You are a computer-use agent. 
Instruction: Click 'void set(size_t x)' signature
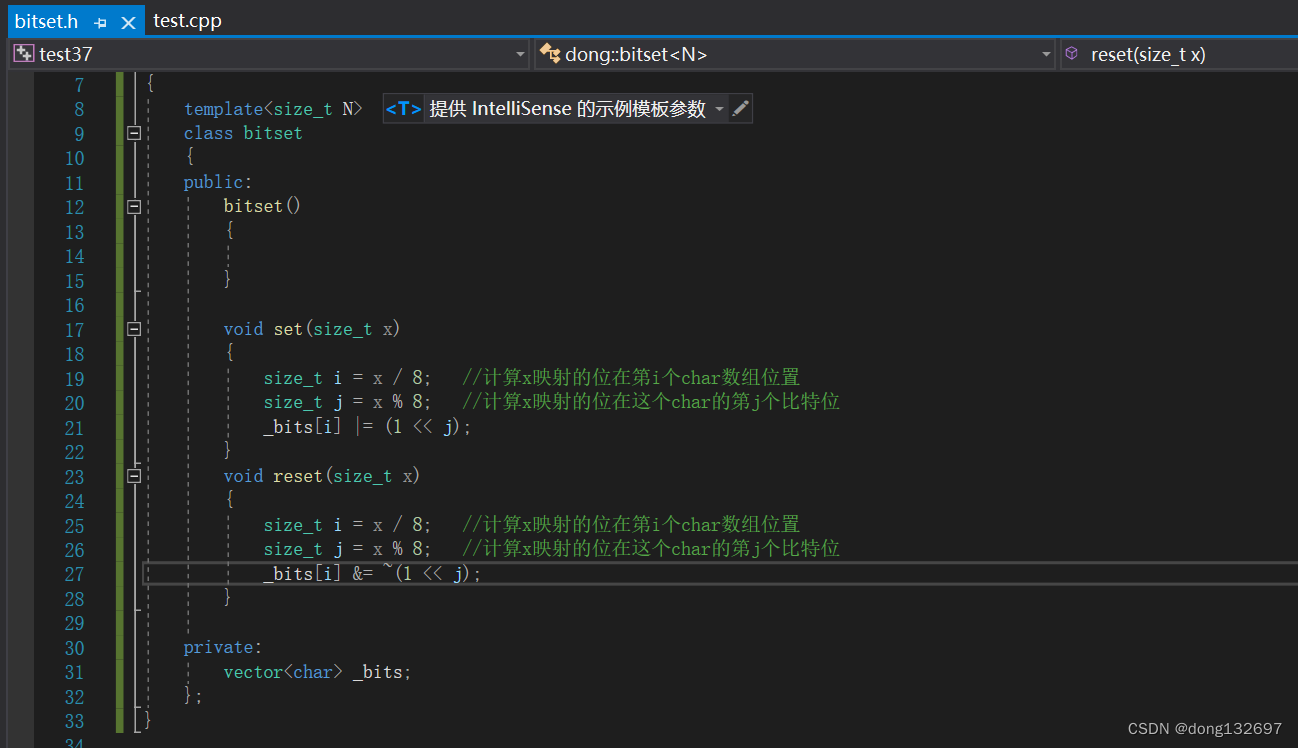pyautogui.click(x=312, y=329)
